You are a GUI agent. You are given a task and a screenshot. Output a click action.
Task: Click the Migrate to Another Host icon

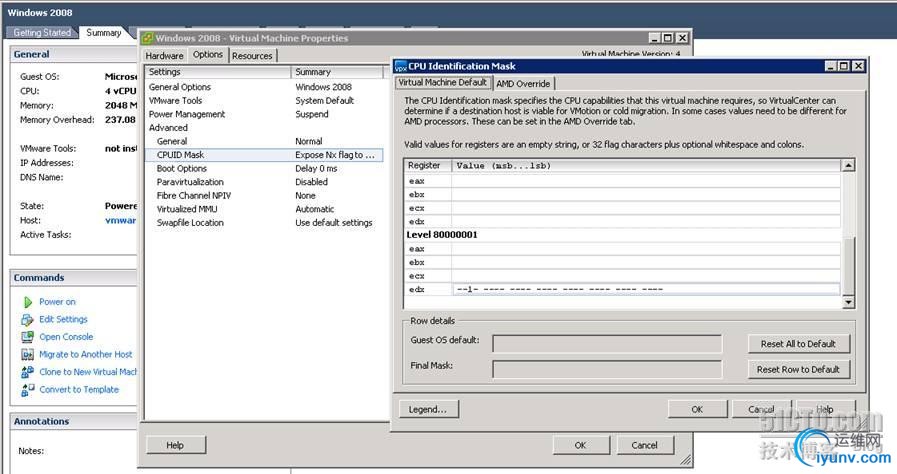pos(27,354)
